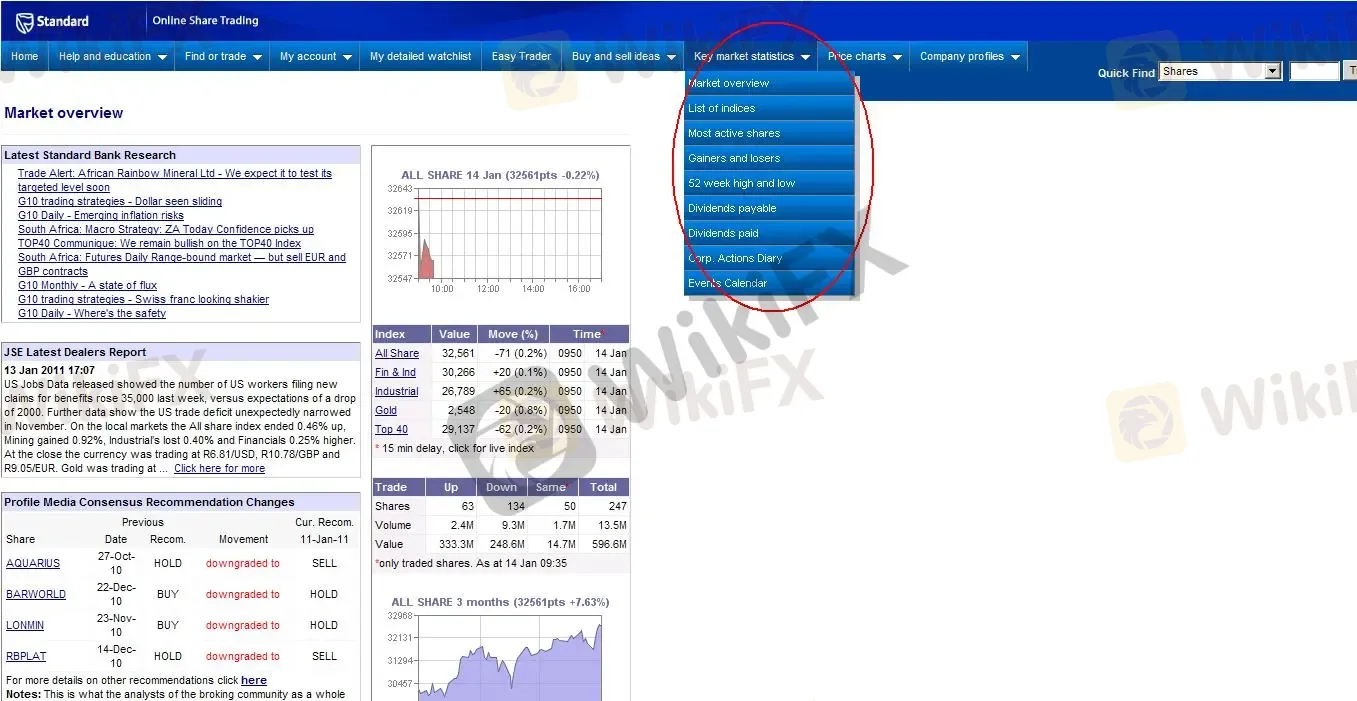The height and width of the screenshot is (701, 1357).
Task: Click 'here' for other recommendation details
Action: coord(254,680)
